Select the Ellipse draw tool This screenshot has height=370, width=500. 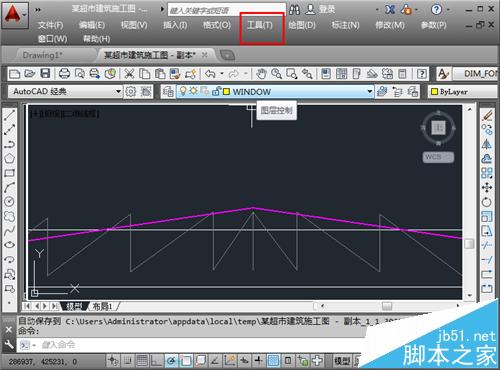(9, 245)
